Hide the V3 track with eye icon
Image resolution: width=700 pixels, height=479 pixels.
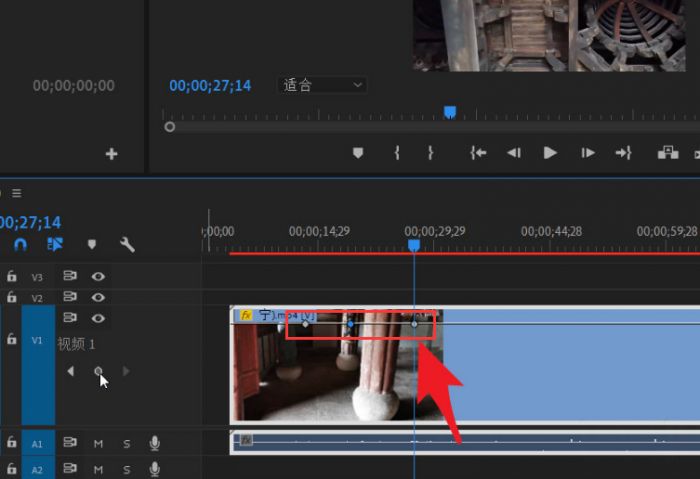[x=98, y=276]
